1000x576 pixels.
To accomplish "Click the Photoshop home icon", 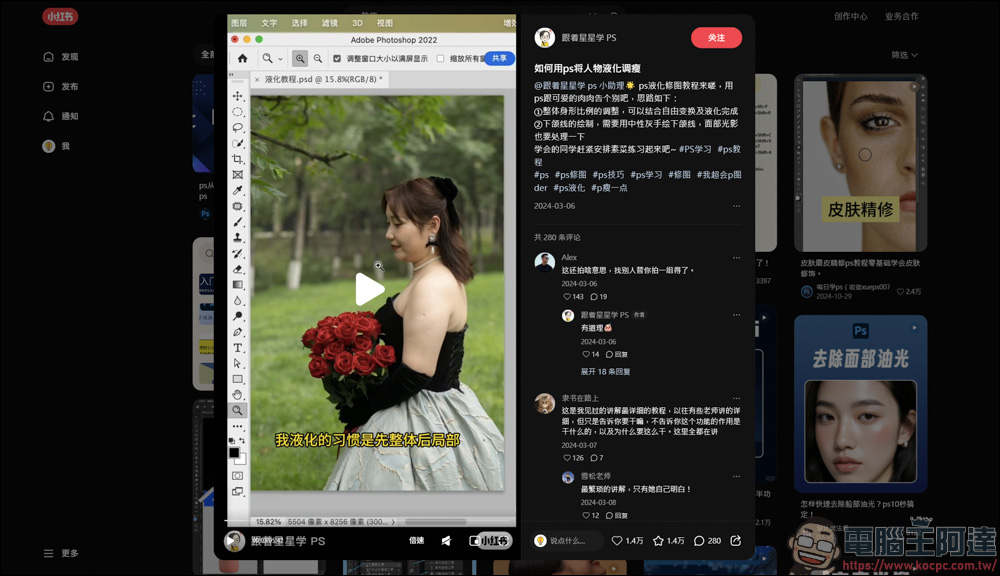I will (x=242, y=58).
